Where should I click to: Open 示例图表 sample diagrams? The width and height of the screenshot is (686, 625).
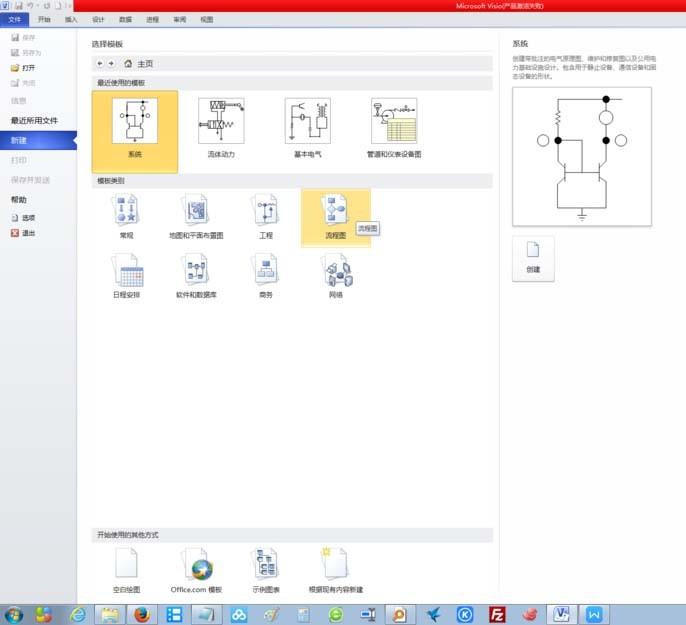266,570
